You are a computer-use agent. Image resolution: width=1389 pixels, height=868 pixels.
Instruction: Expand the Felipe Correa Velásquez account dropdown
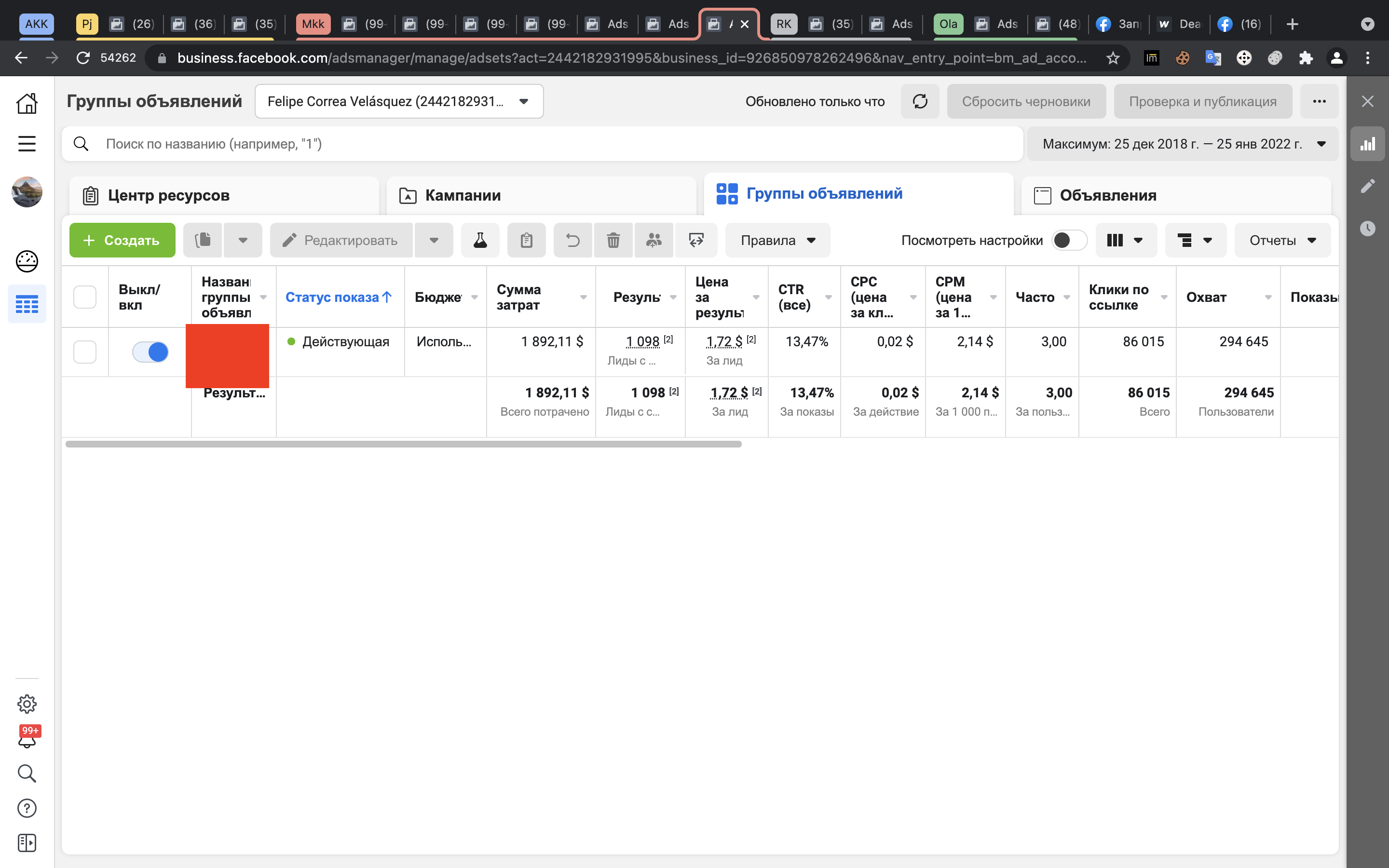point(399,102)
